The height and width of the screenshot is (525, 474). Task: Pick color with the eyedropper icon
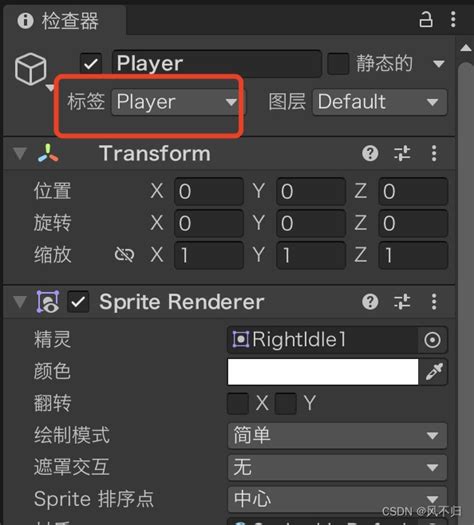pos(434,372)
